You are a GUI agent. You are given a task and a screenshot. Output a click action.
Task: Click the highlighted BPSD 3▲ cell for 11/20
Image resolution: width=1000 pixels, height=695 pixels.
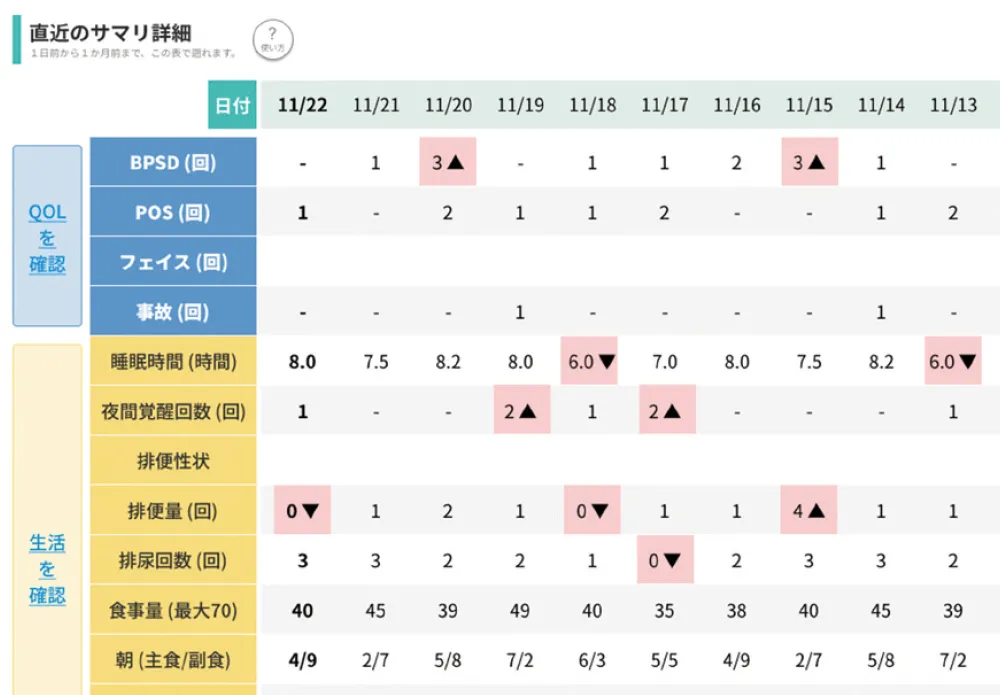coord(448,162)
